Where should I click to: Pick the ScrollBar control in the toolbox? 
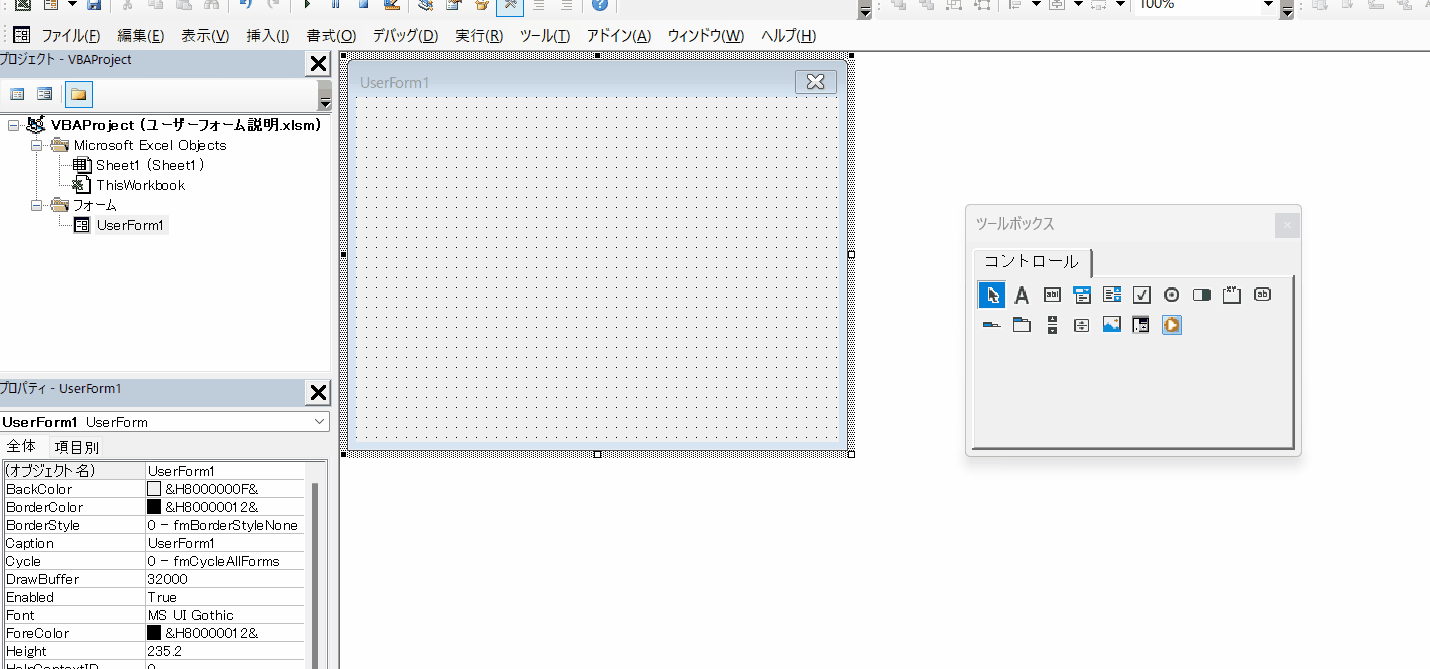[x=1052, y=325]
